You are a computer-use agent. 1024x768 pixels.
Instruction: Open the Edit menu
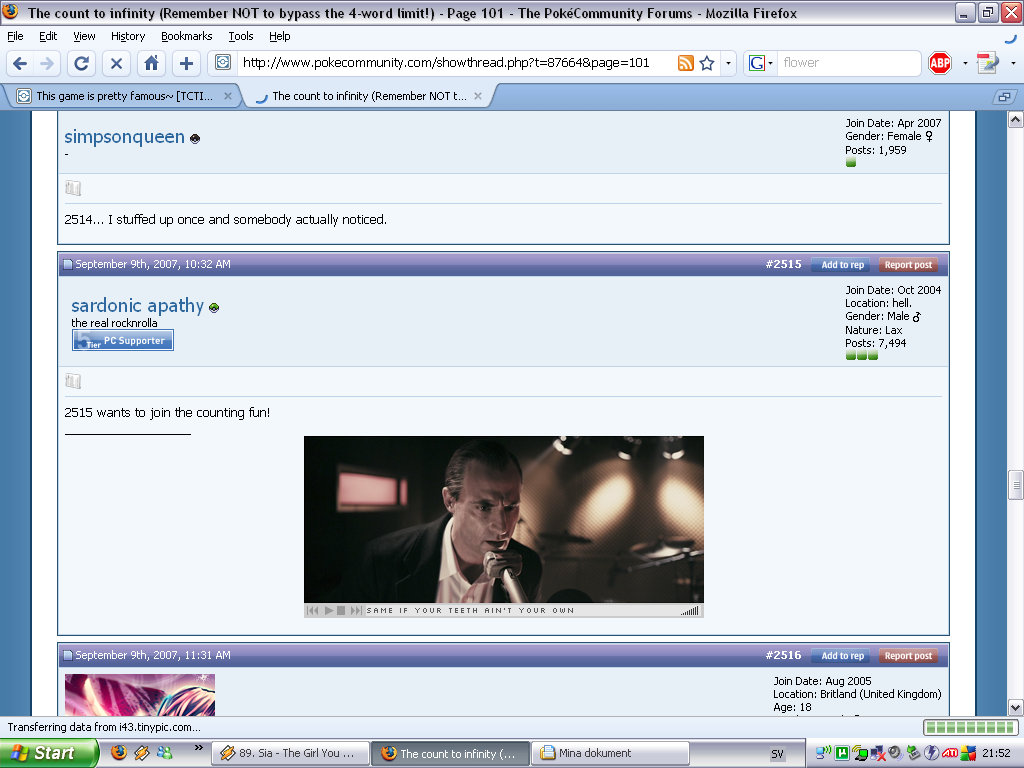click(x=48, y=36)
